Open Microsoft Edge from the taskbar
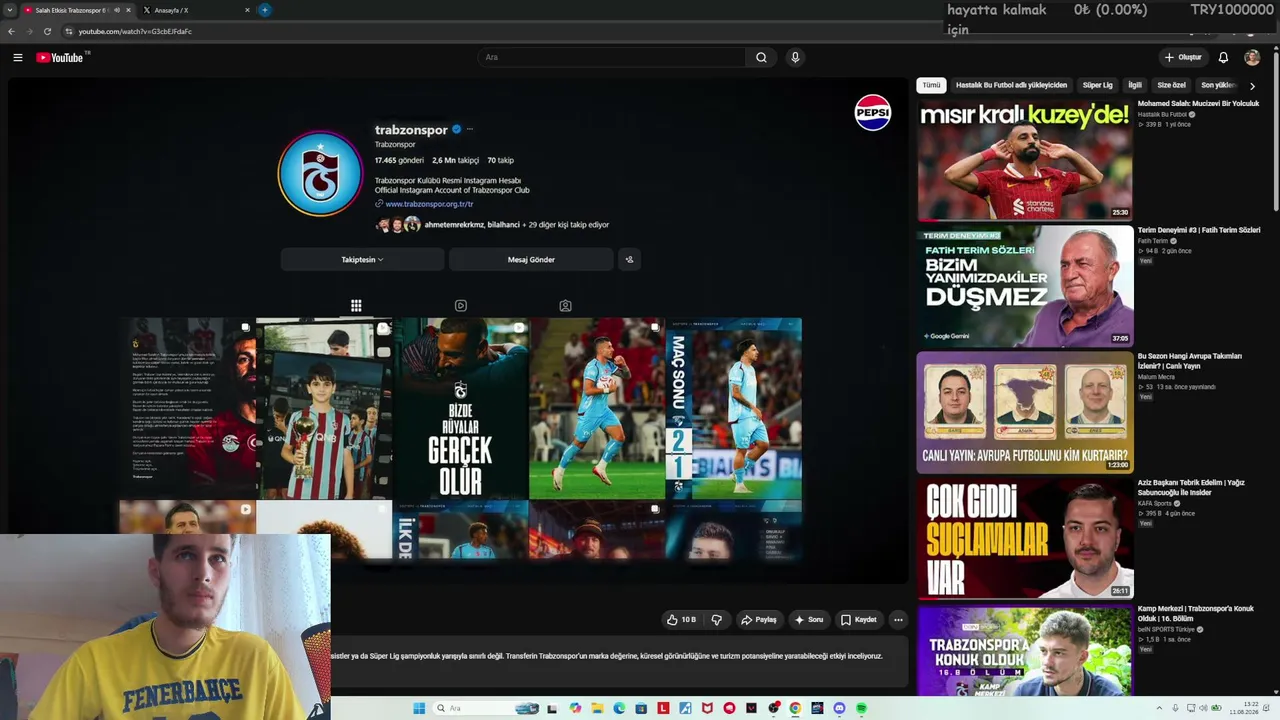The image size is (1280, 720). 619,708
